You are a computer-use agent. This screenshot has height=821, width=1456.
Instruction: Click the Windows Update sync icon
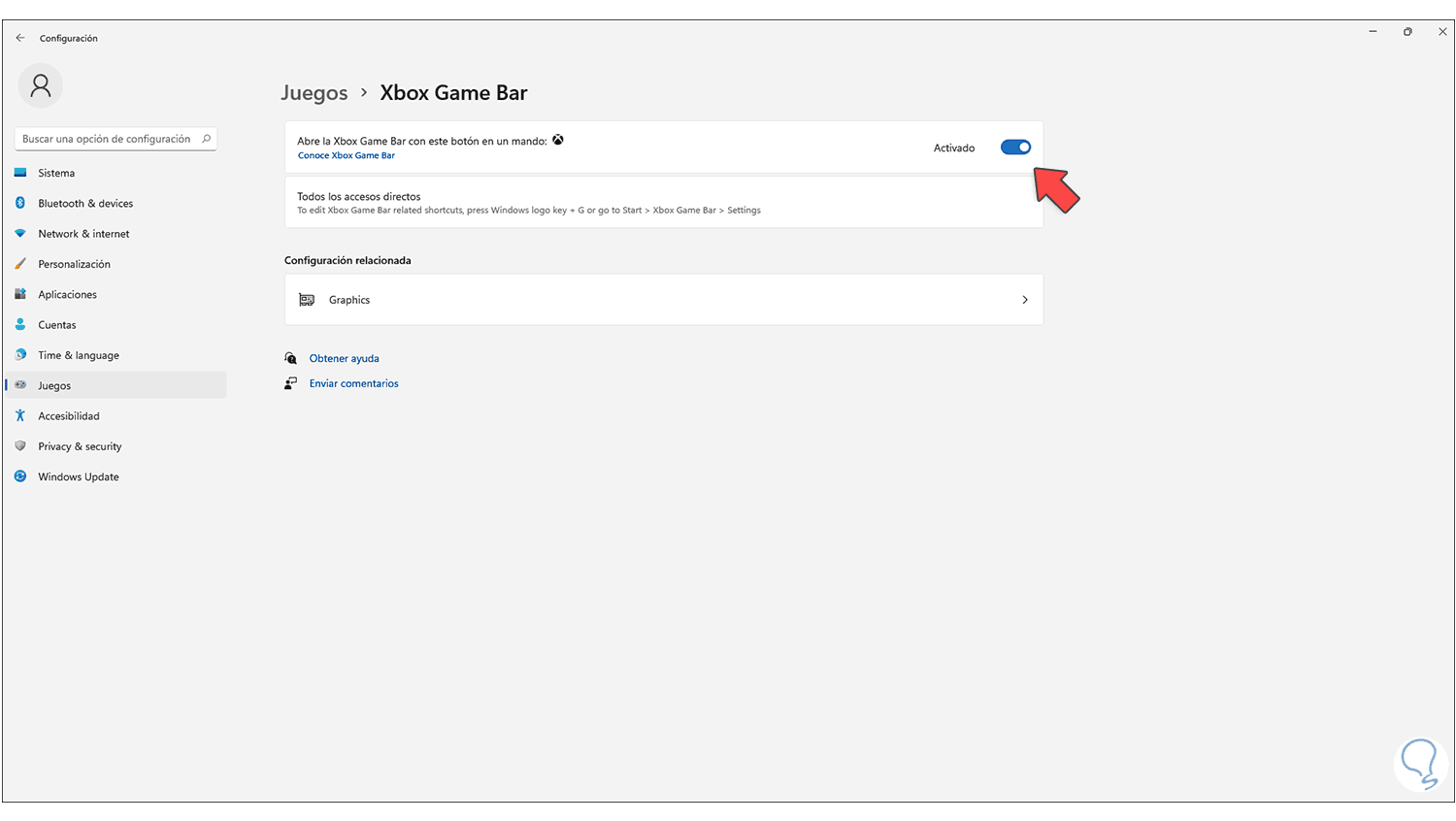coord(20,476)
